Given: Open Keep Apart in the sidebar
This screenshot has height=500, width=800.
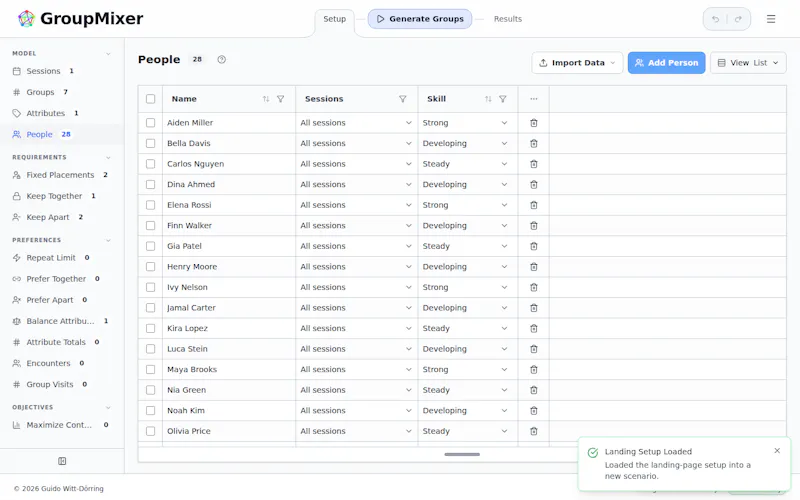Looking at the screenshot, I should pyautogui.click(x=48, y=217).
